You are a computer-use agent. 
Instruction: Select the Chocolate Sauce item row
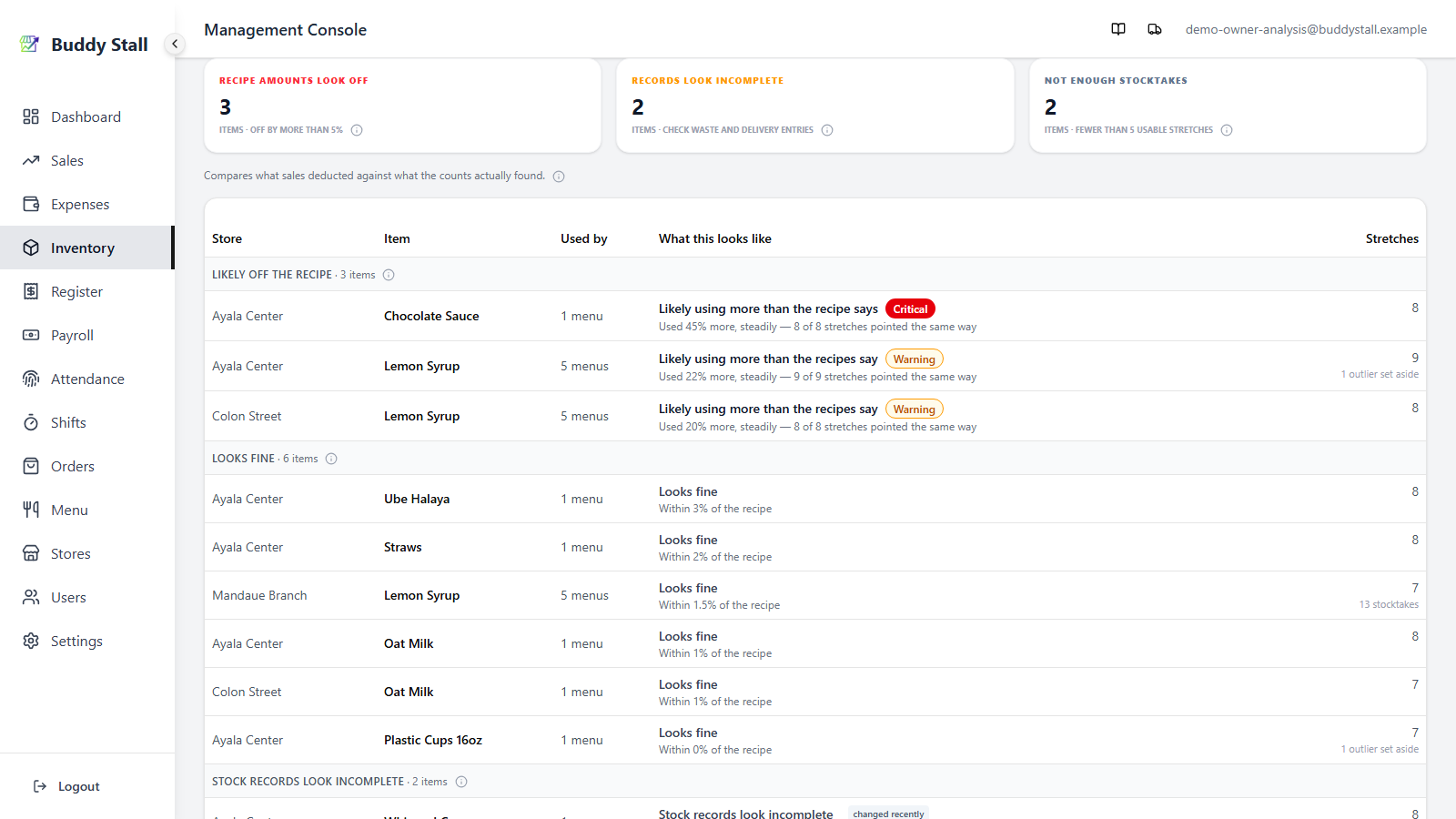pyautogui.click(x=815, y=316)
